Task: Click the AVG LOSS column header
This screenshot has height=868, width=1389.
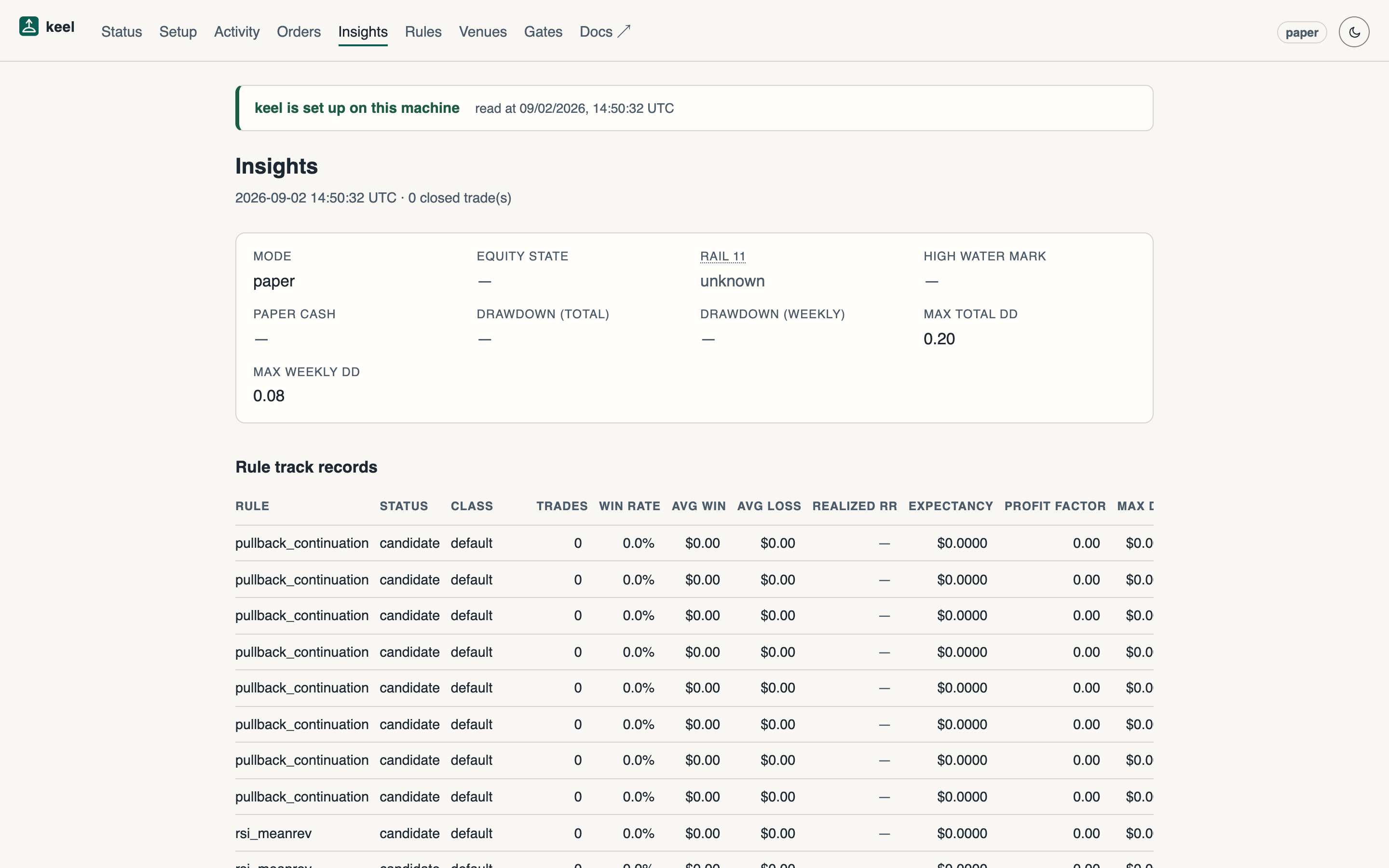Action: click(x=769, y=506)
